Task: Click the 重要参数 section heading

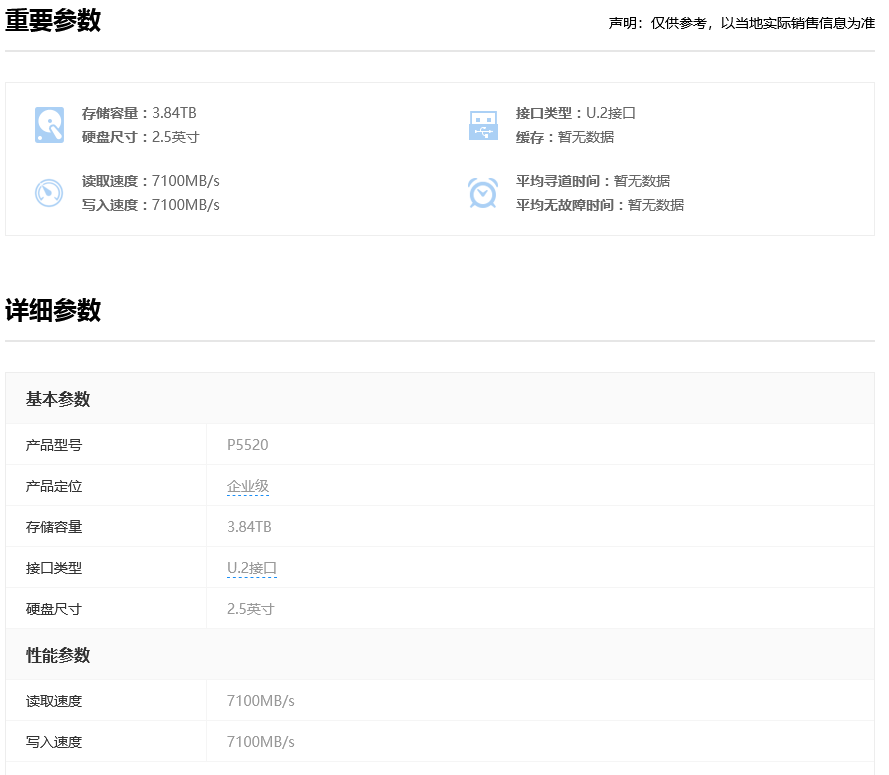Action: point(52,20)
